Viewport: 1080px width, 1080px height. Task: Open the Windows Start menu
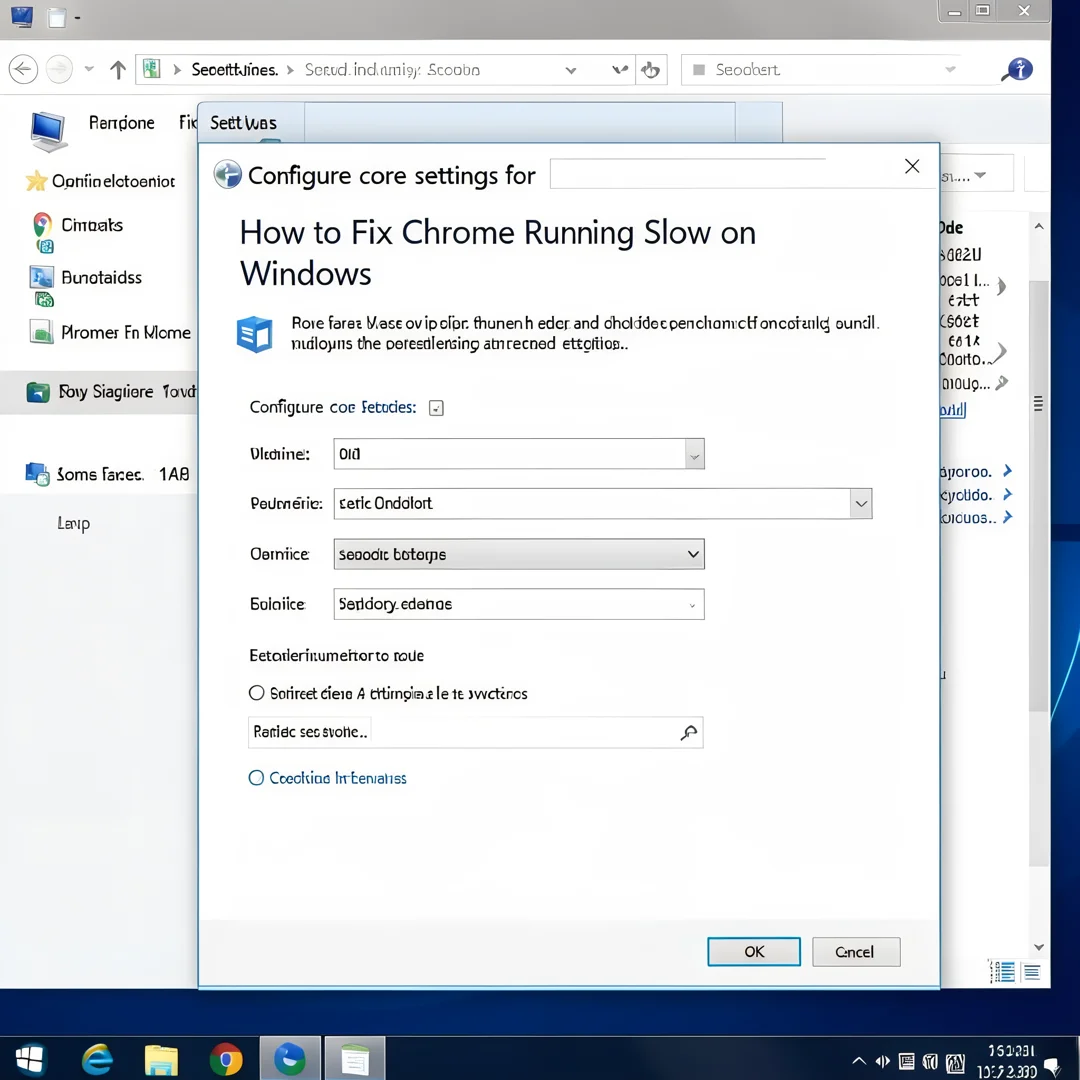pyautogui.click(x=30, y=1059)
